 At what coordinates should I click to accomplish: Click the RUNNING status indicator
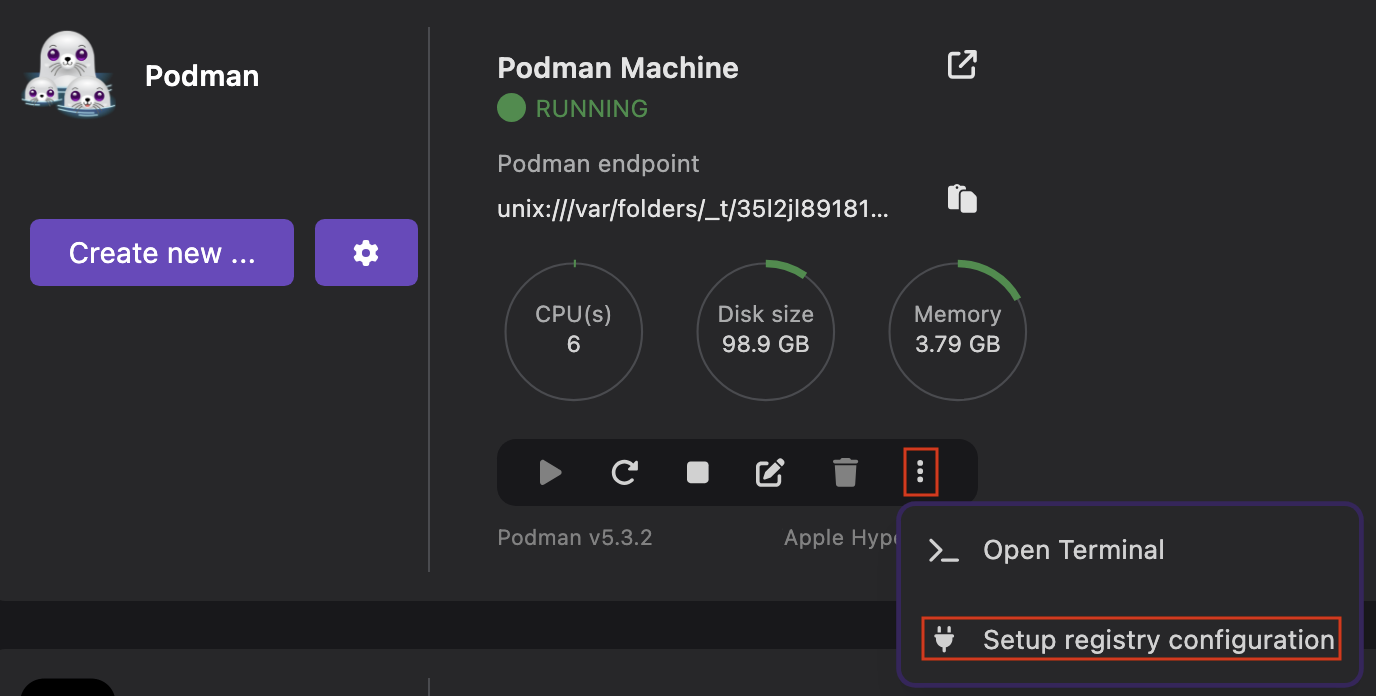[x=572, y=107]
